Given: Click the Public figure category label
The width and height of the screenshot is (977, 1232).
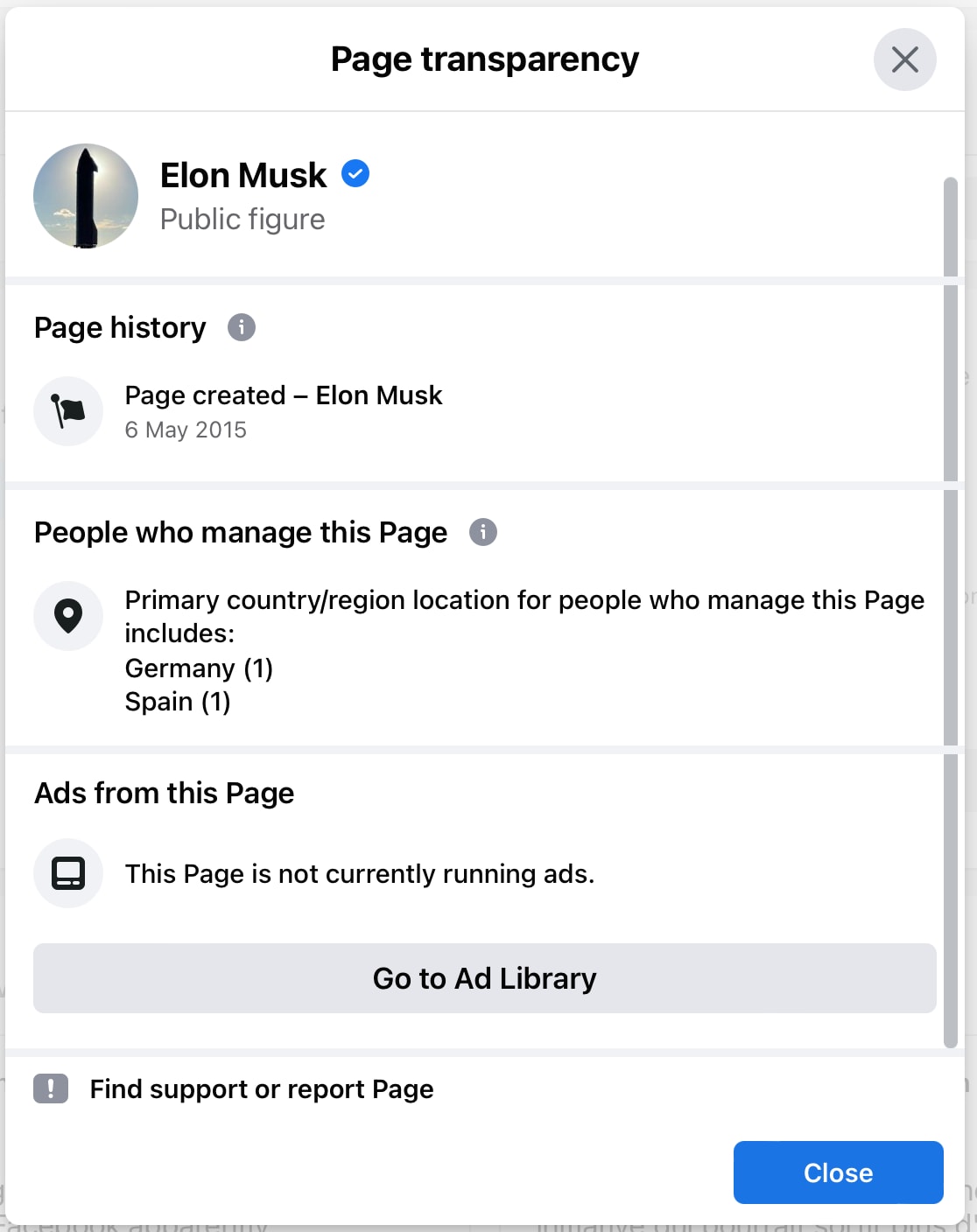Looking at the screenshot, I should coord(242,219).
